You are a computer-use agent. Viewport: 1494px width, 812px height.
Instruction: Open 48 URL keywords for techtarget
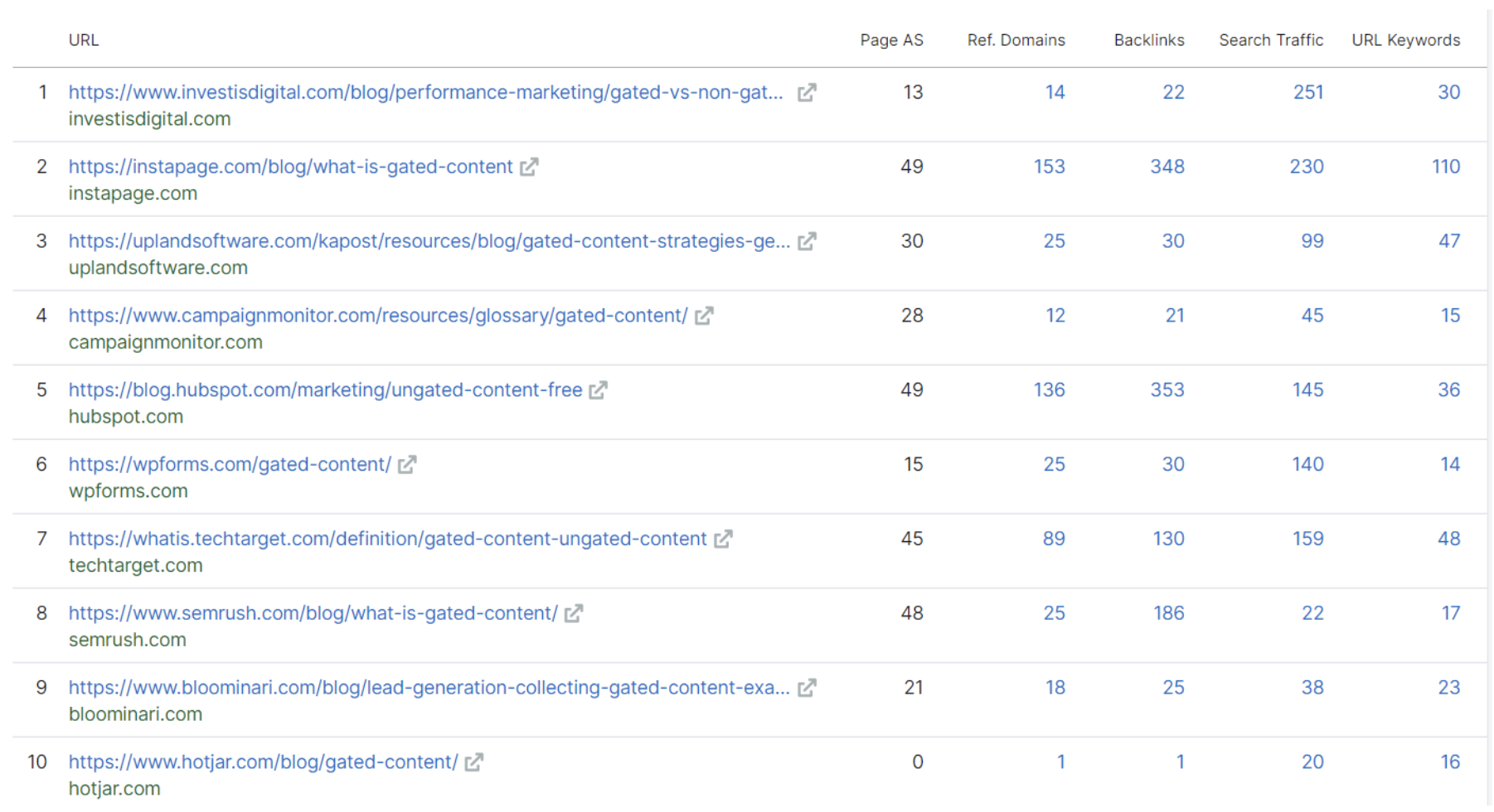1448,539
